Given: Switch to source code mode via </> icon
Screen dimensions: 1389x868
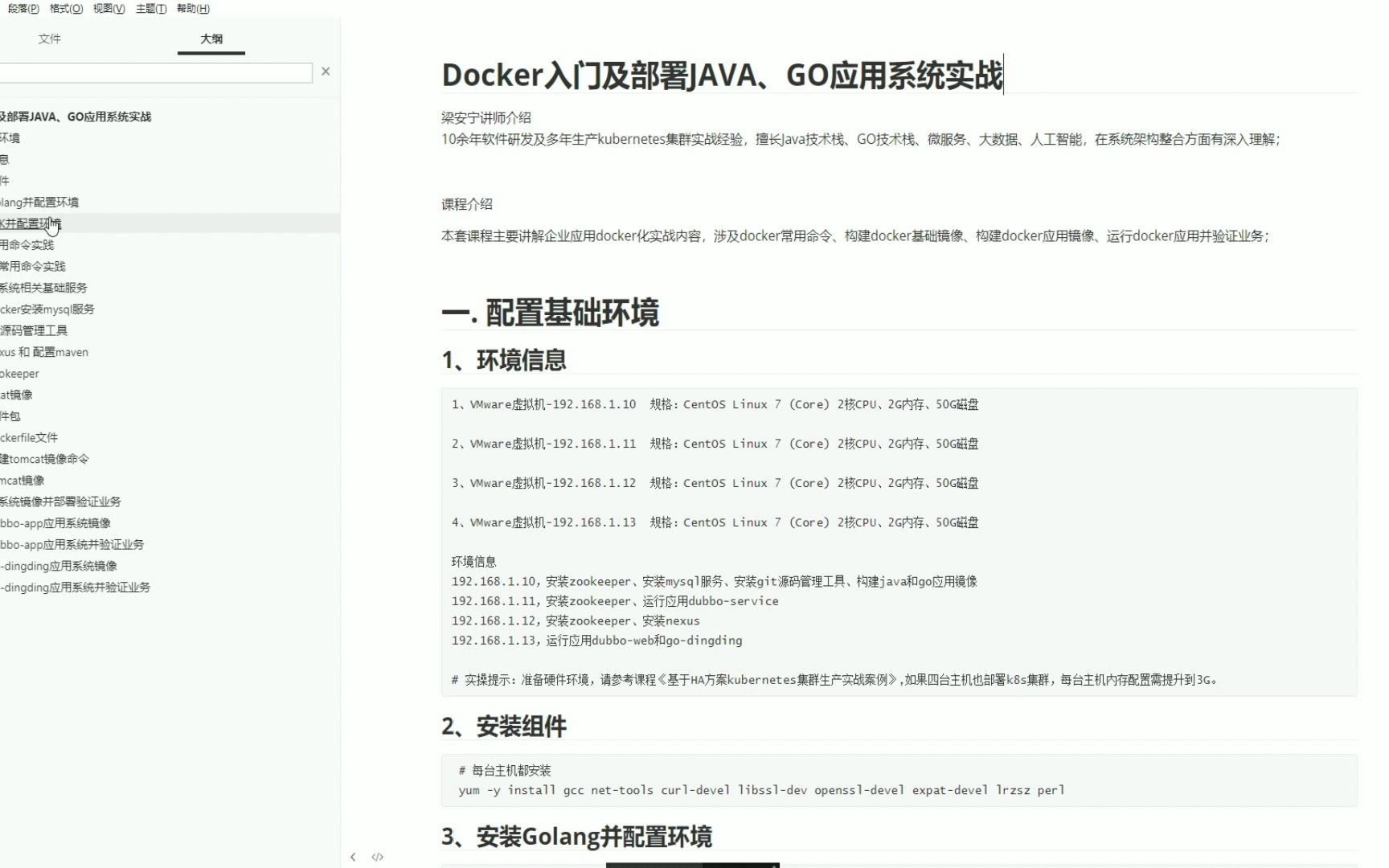Looking at the screenshot, I should click(x=378, y=857).
